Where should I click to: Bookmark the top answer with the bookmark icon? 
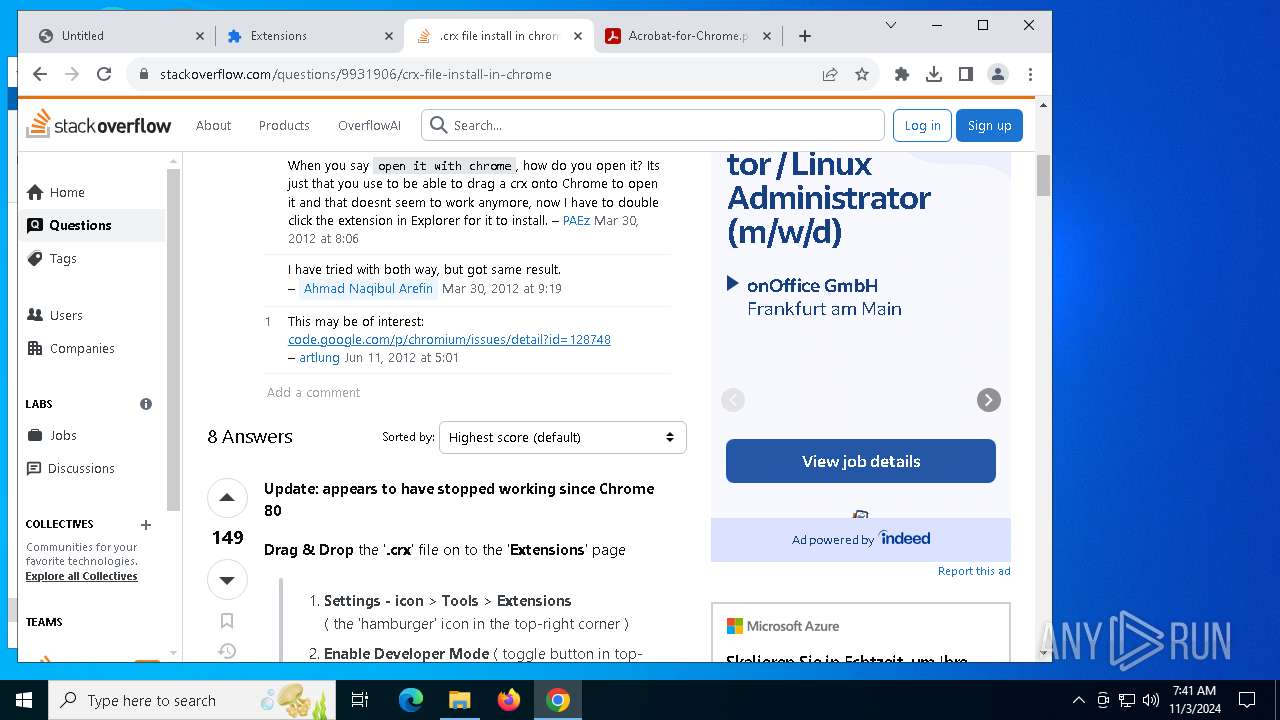click(227, 621)
